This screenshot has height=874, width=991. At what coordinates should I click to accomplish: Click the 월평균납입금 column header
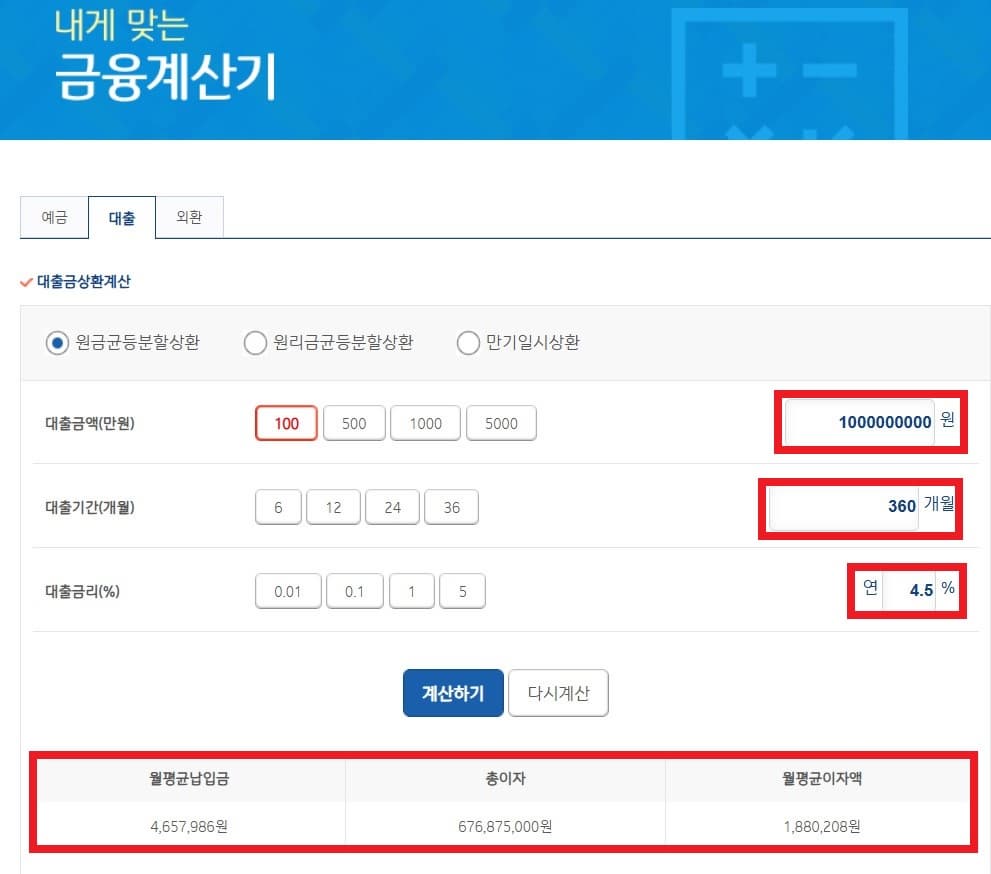coord(189,779)
